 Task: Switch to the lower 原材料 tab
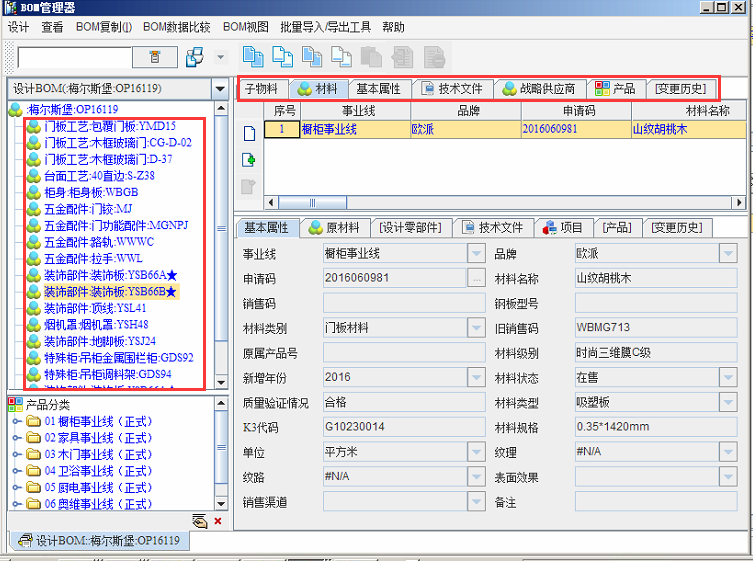click(334, 227)
